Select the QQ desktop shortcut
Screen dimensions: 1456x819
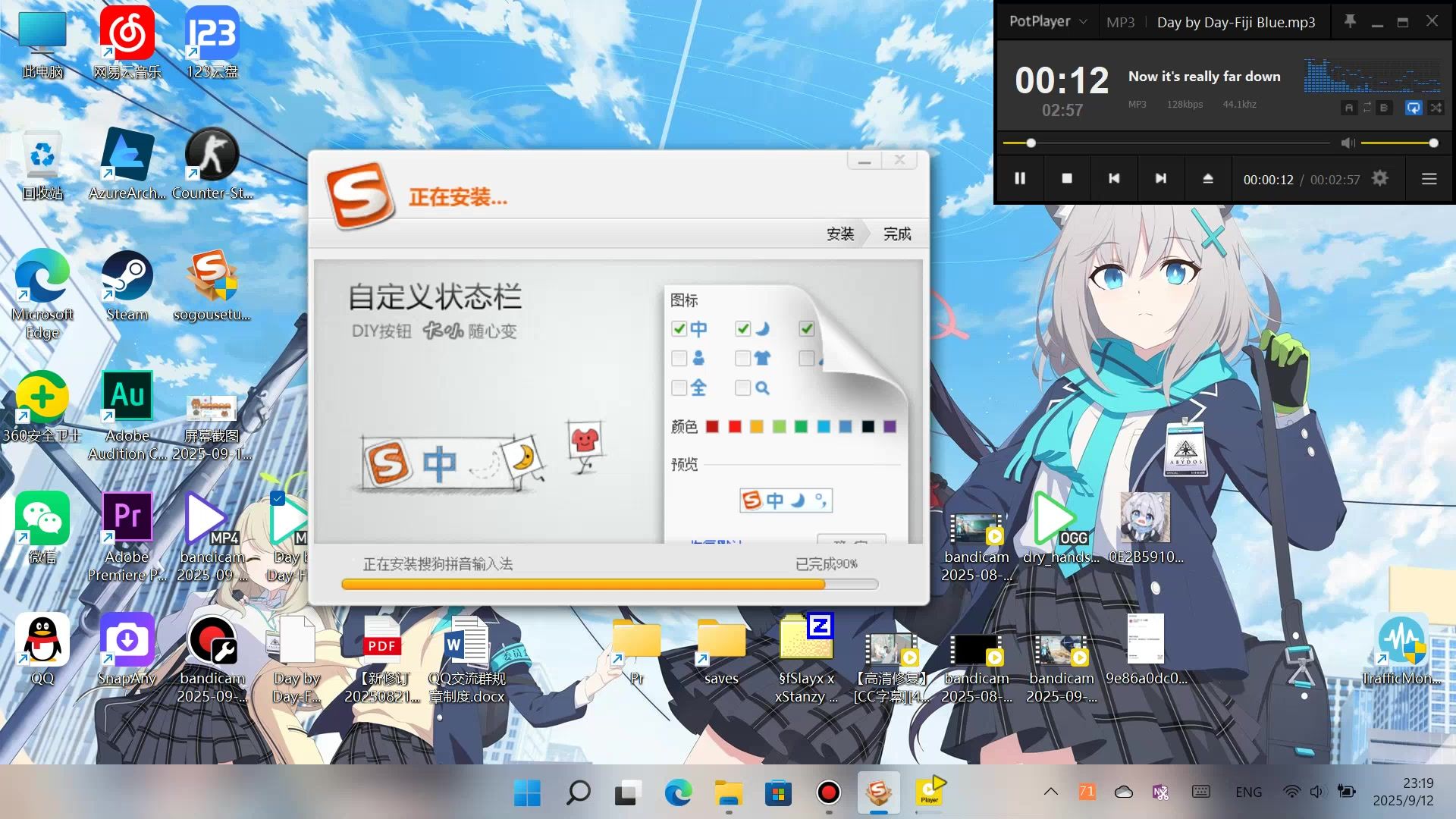[x=42, y=650]
